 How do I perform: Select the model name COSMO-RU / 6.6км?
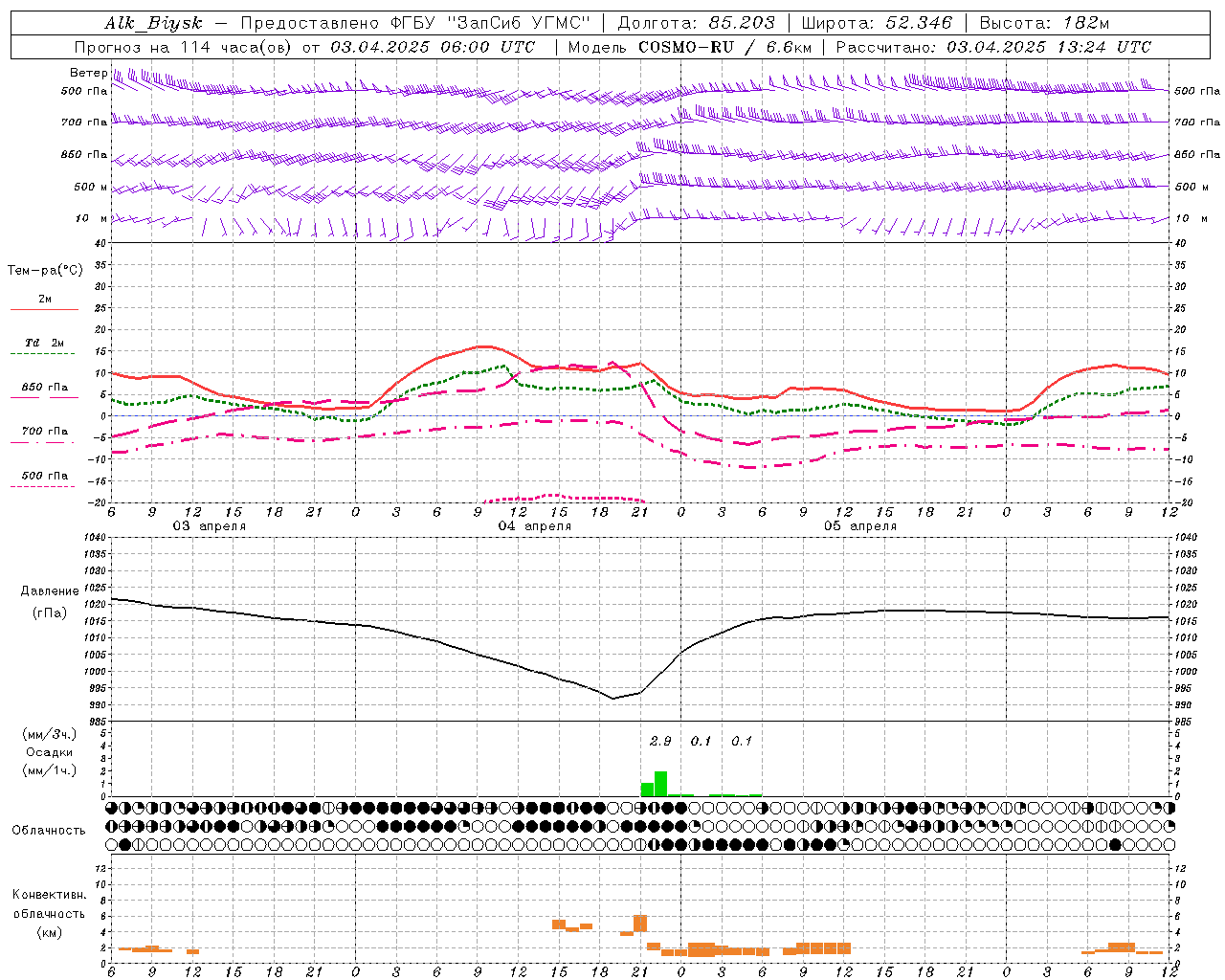click(x=725, y=47)
